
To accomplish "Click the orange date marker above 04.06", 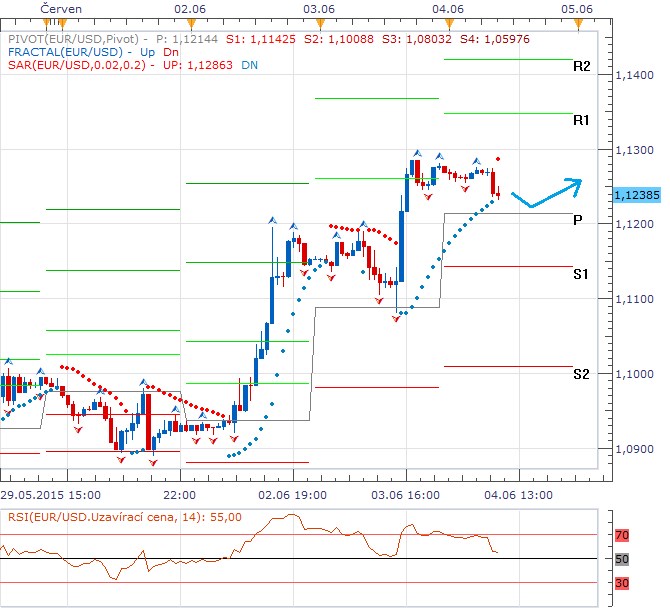I will [x=446, y=24].
